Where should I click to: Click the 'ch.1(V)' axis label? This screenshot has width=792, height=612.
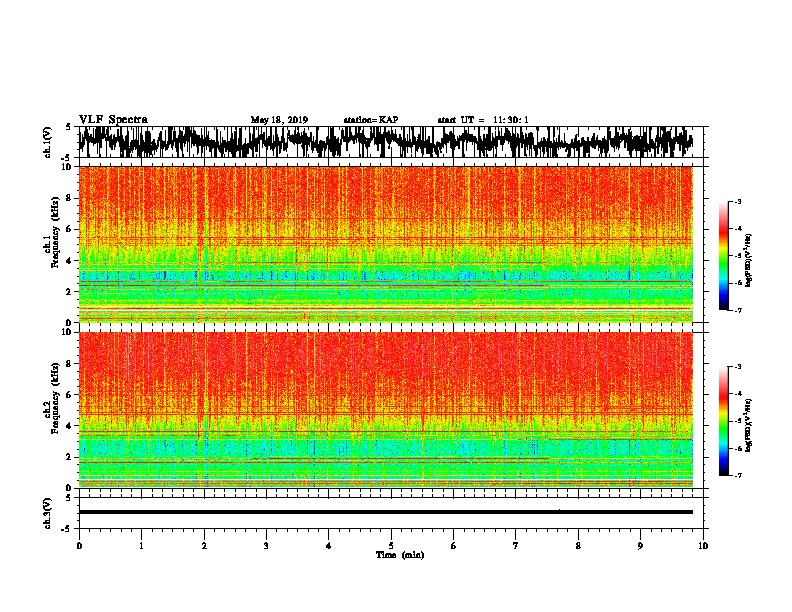click(x=48, y=142)
